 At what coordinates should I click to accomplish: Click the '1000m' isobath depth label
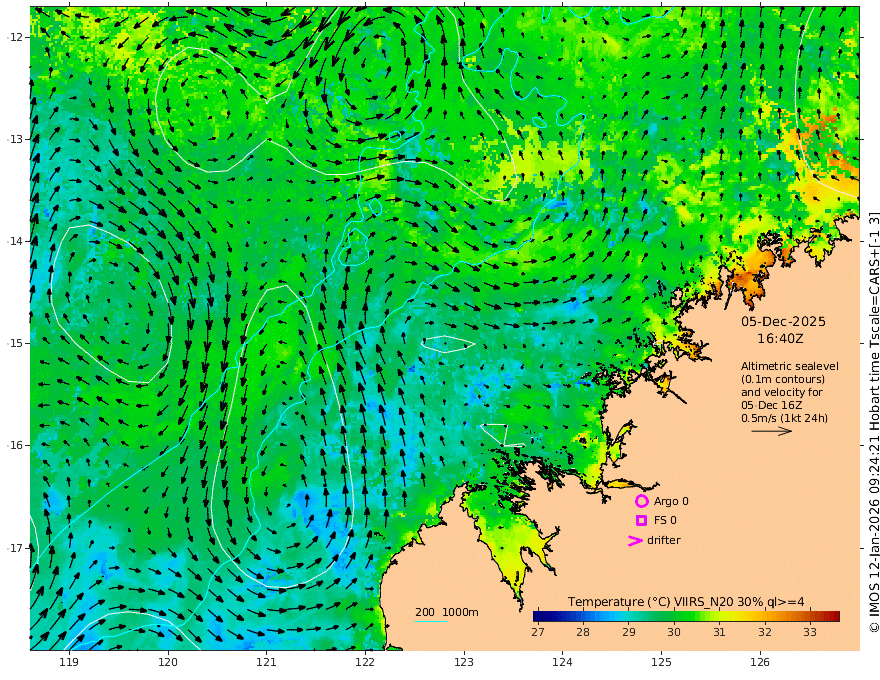coord(460,612)
